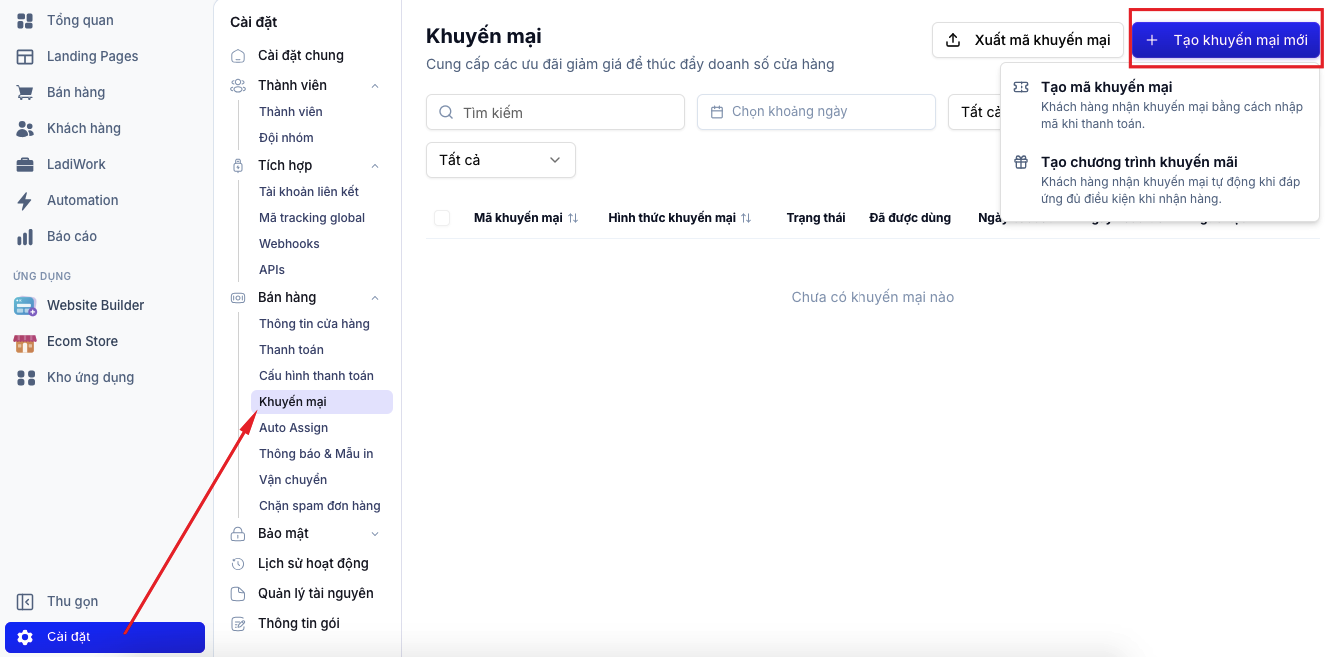Click the ticket icon beside Tạo mã khuyến mại

click(x=1021, y=87)
